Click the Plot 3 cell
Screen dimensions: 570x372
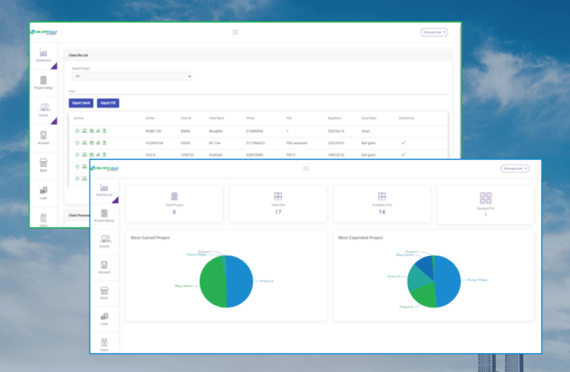point(290,155)
